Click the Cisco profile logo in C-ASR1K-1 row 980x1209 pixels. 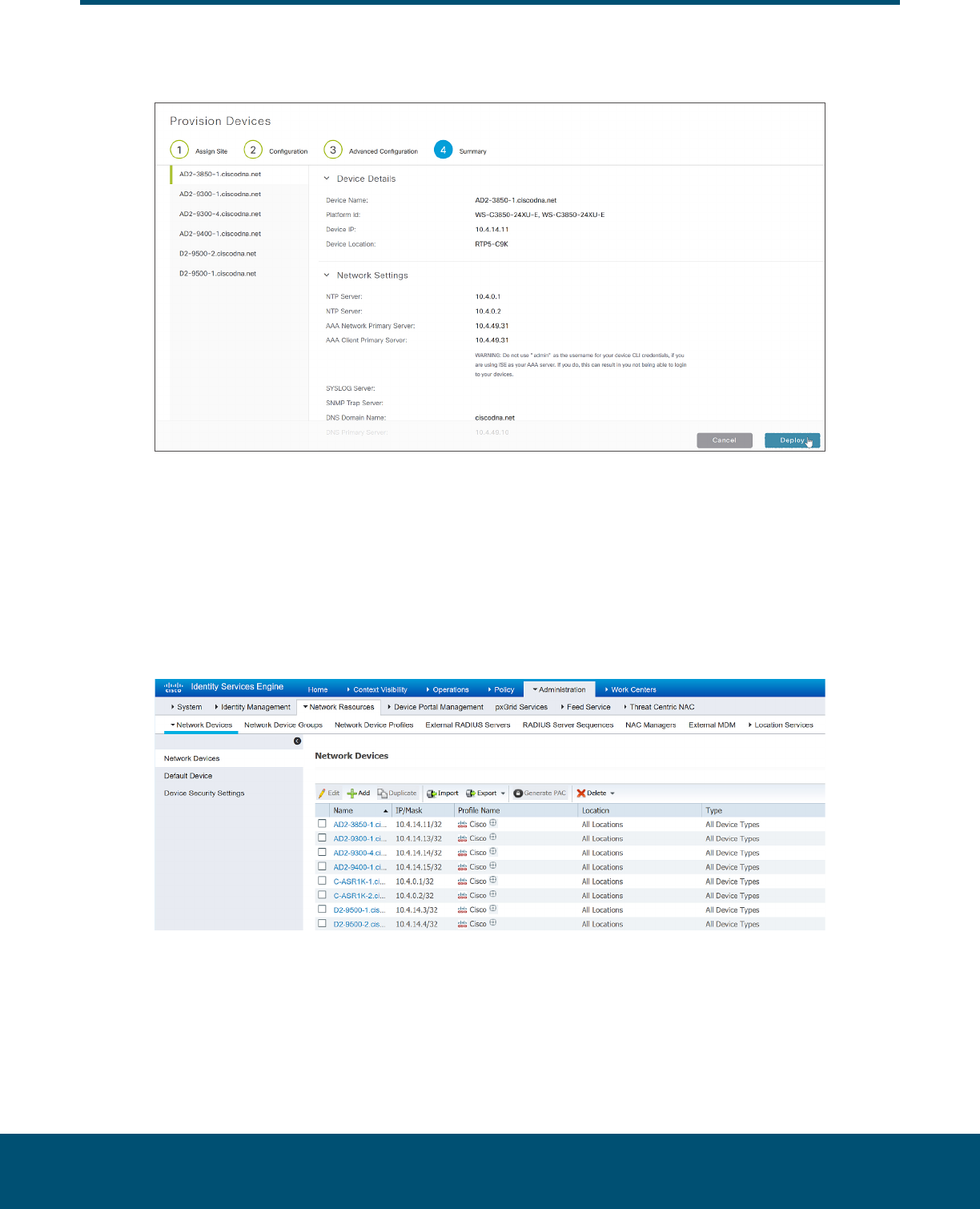point(462,882)
